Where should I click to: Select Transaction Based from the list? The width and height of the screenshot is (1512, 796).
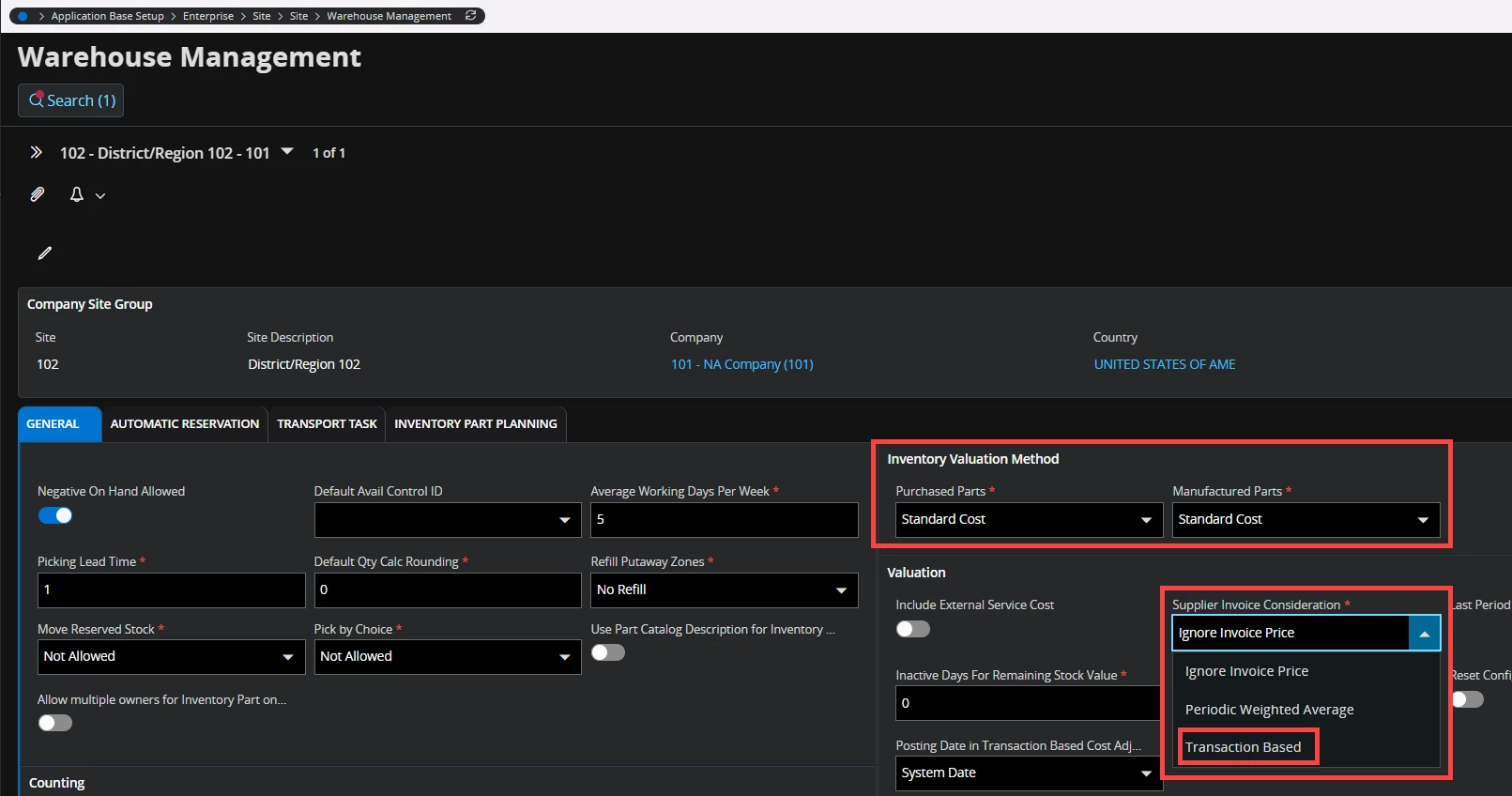1243,747
